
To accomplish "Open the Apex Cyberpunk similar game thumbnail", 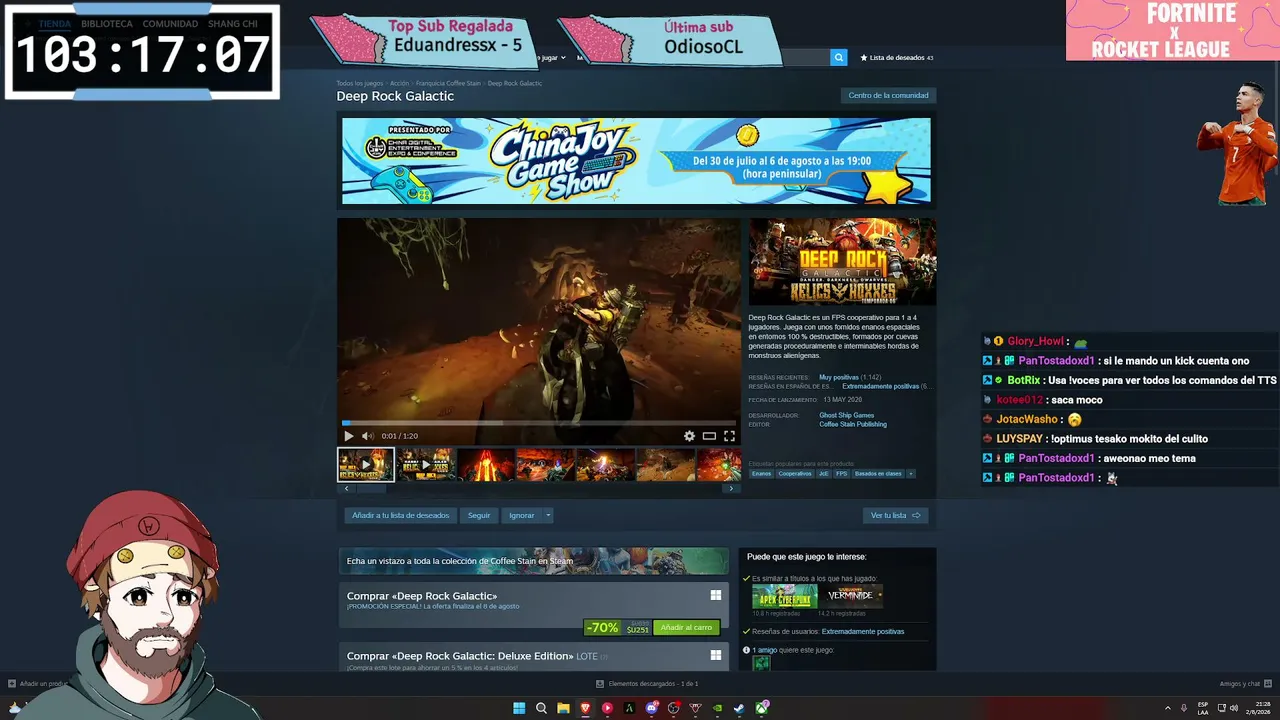I will point(785,596).
